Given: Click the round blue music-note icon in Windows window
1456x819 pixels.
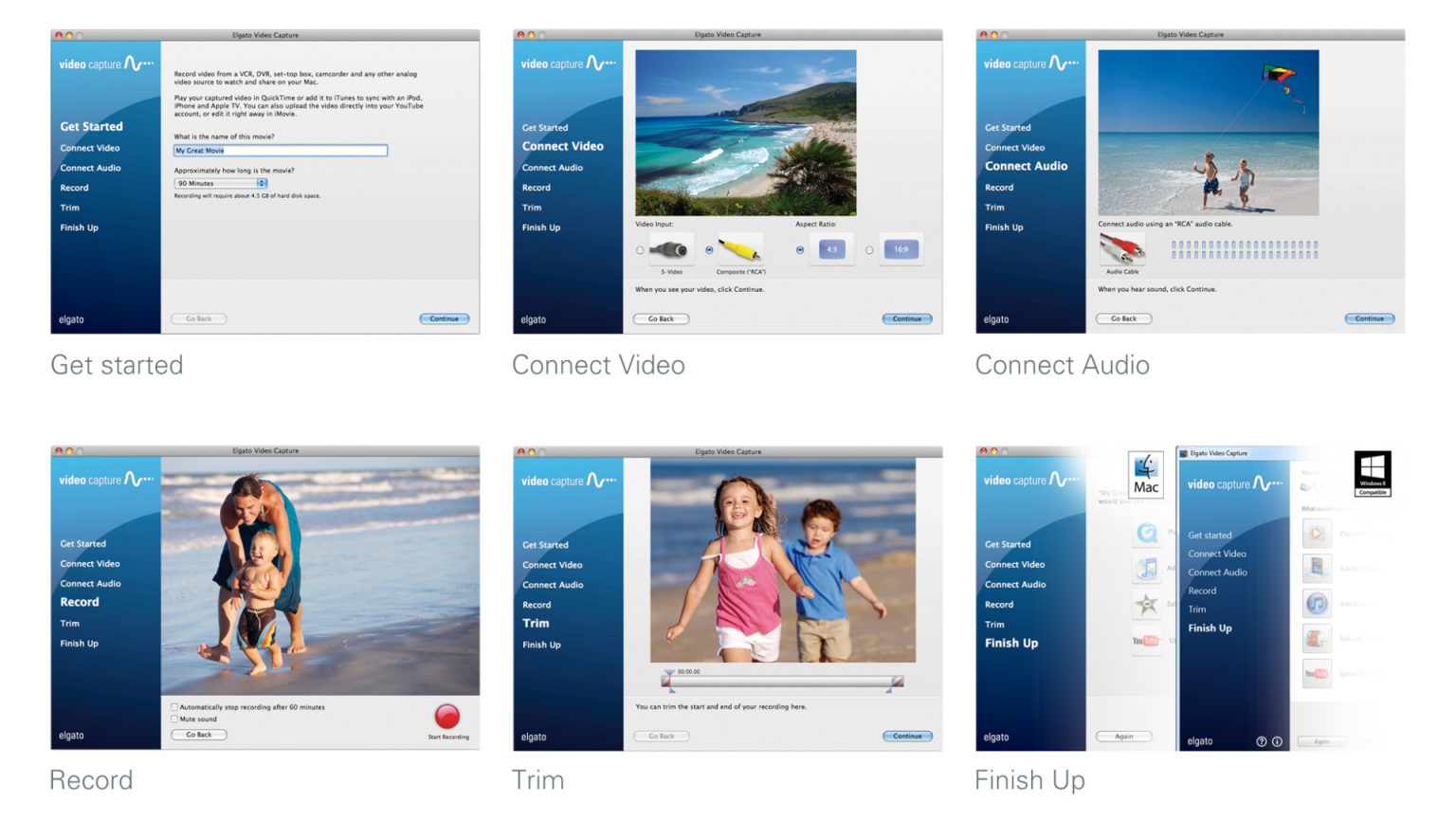Looking at the screenshot, I should click(1317, 603).
